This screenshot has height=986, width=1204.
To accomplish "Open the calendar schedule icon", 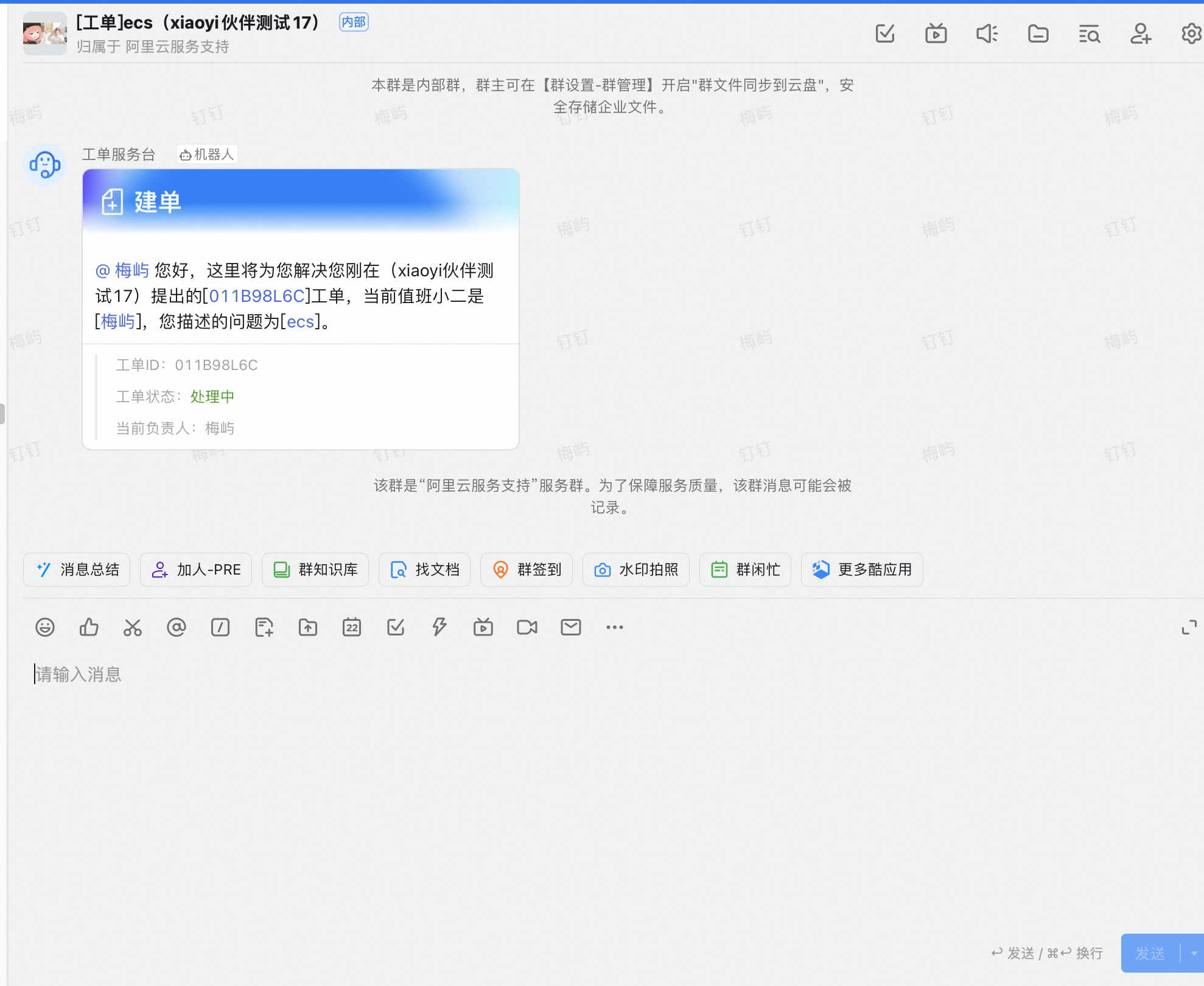I will click(x=352, y=627).
